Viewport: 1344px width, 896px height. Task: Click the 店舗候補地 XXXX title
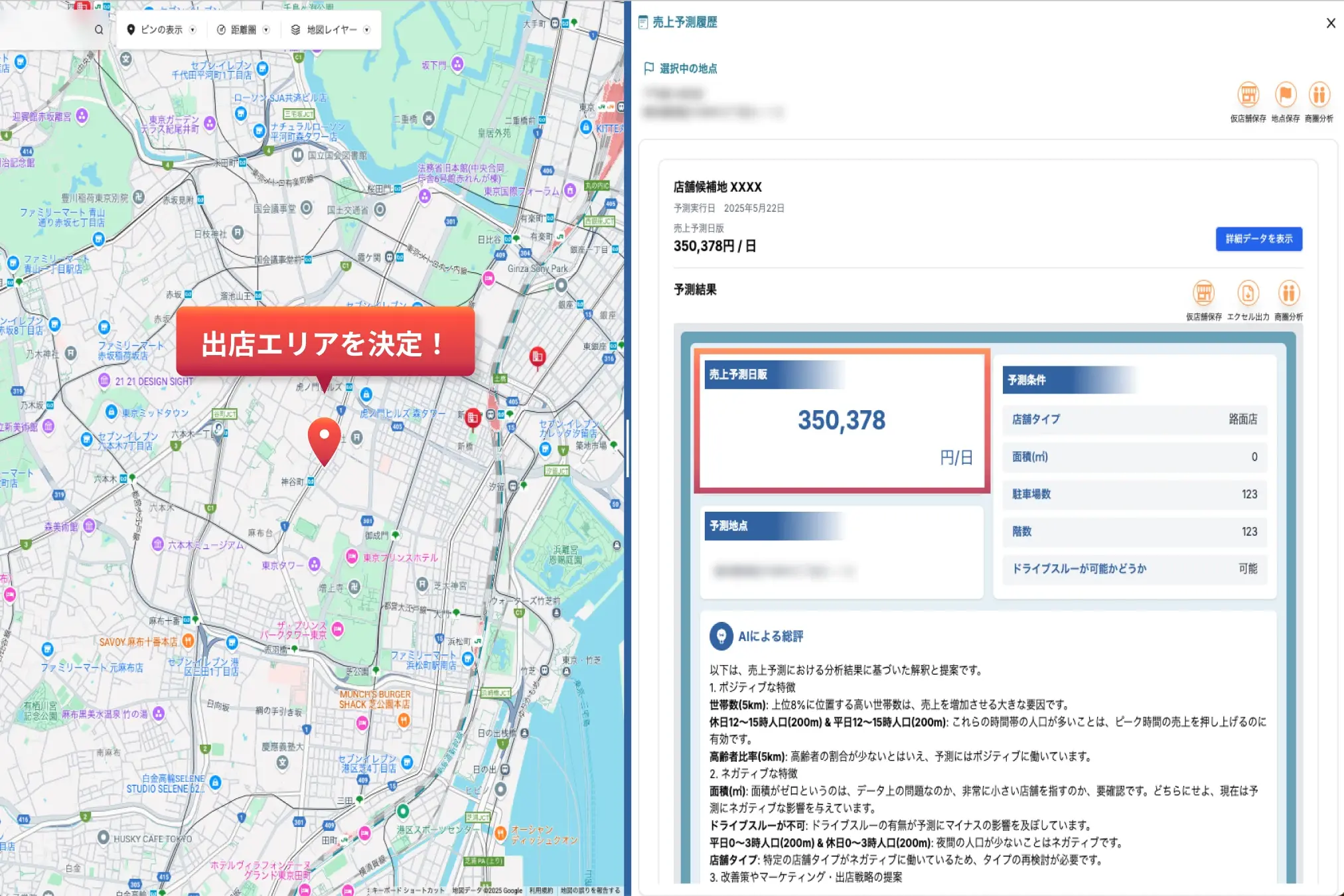(x=717, y=187)
